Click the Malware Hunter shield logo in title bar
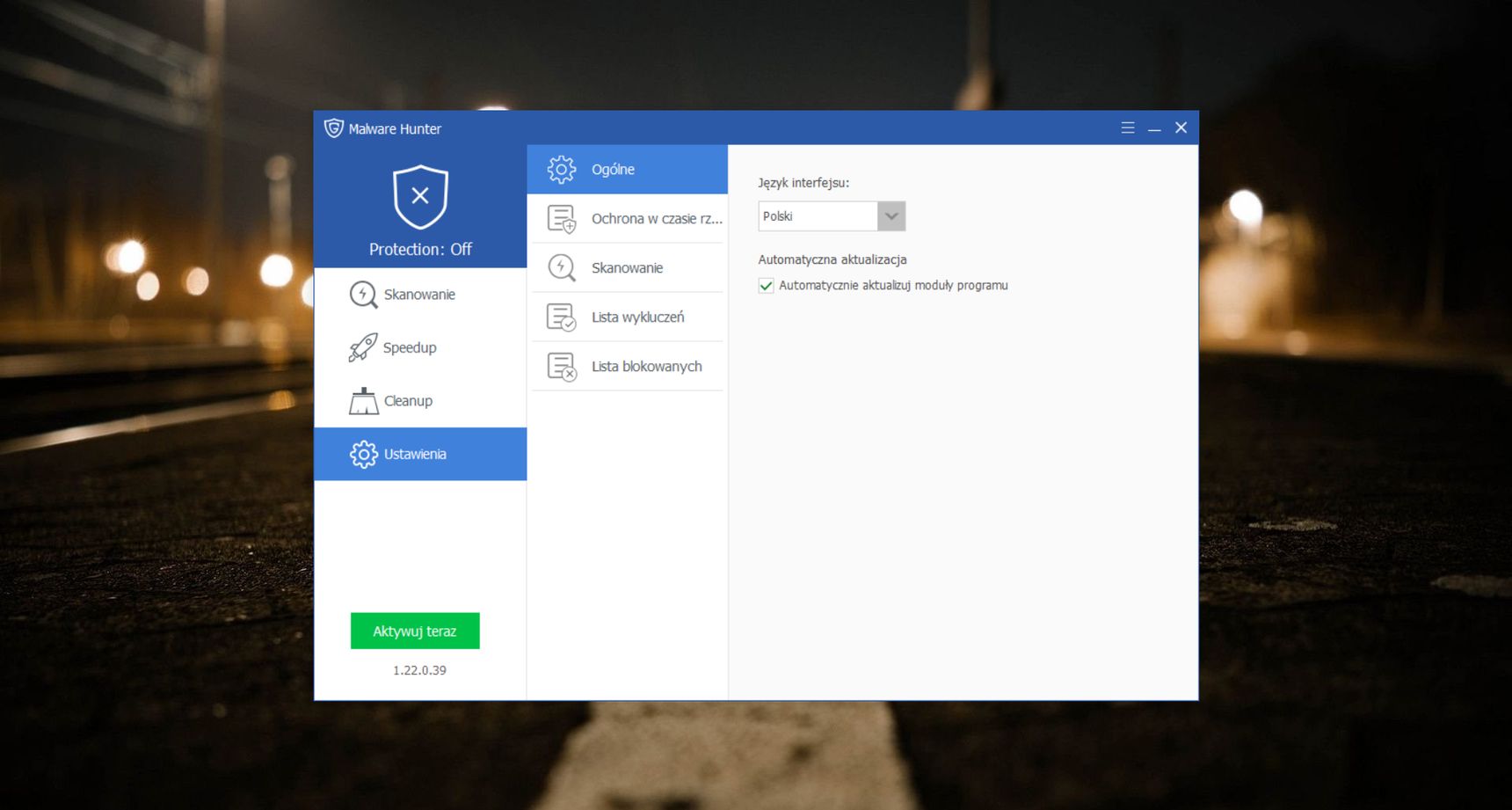 click(333, 128)
